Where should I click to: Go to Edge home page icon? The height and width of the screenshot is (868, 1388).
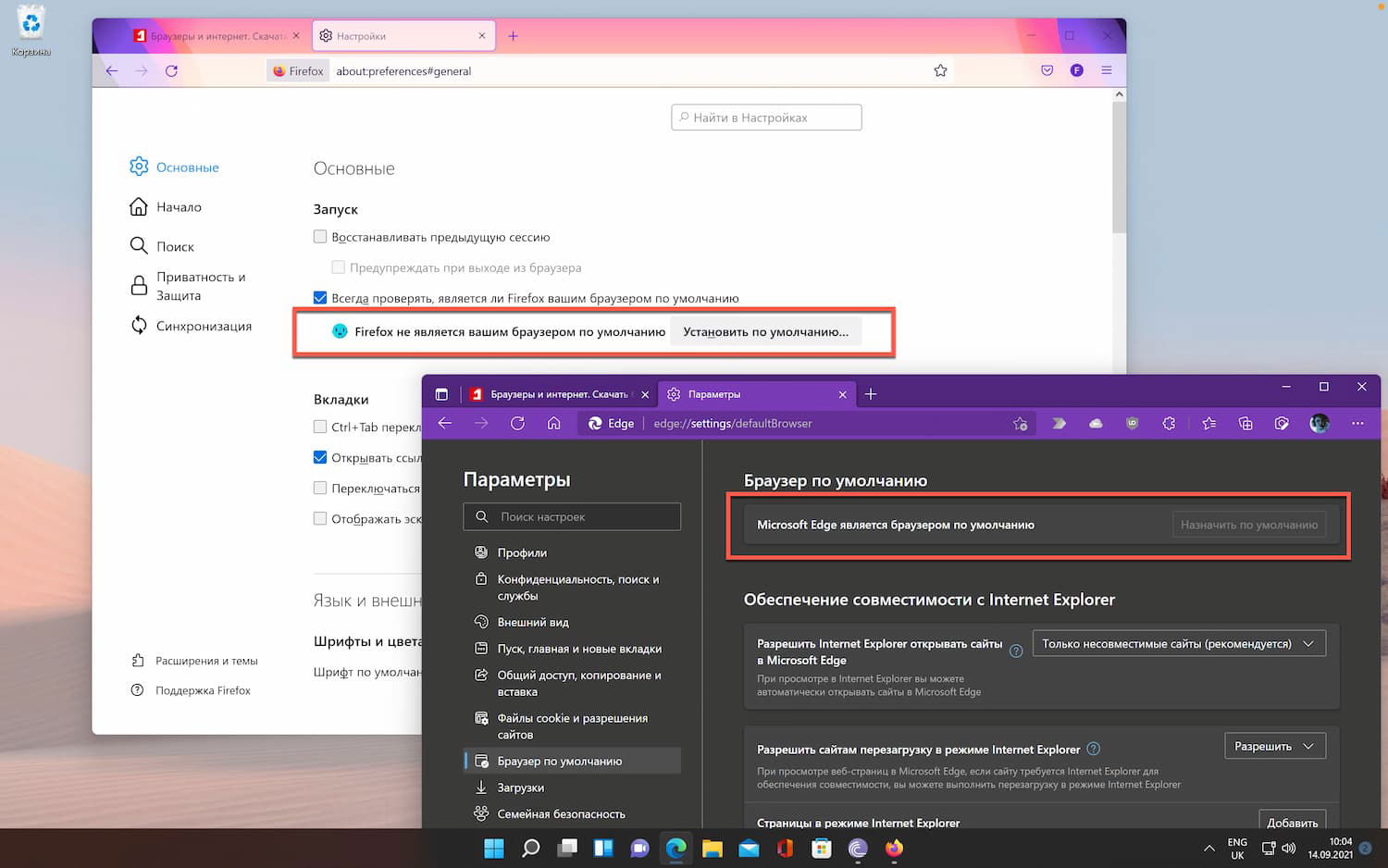pyautogui.click(x=553, y=423)
